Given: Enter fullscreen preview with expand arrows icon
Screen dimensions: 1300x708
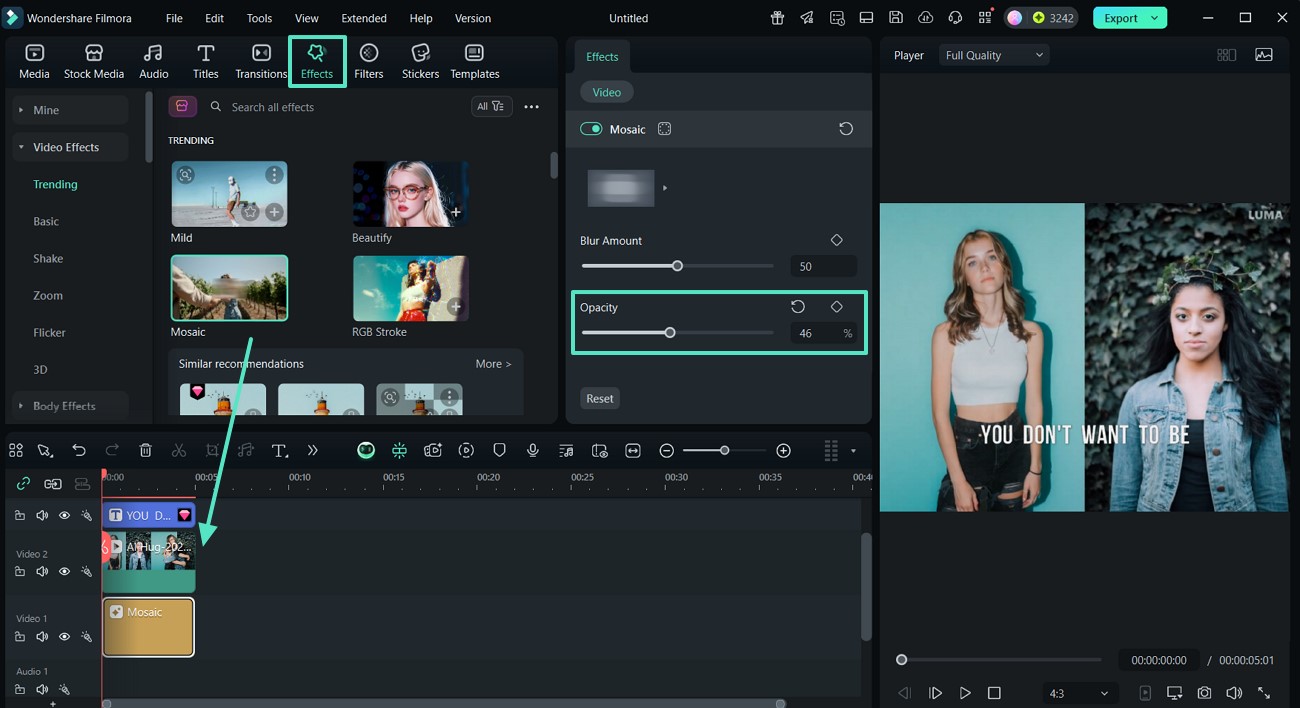Looking at the screenshot, I should (x=1264, y=693).
